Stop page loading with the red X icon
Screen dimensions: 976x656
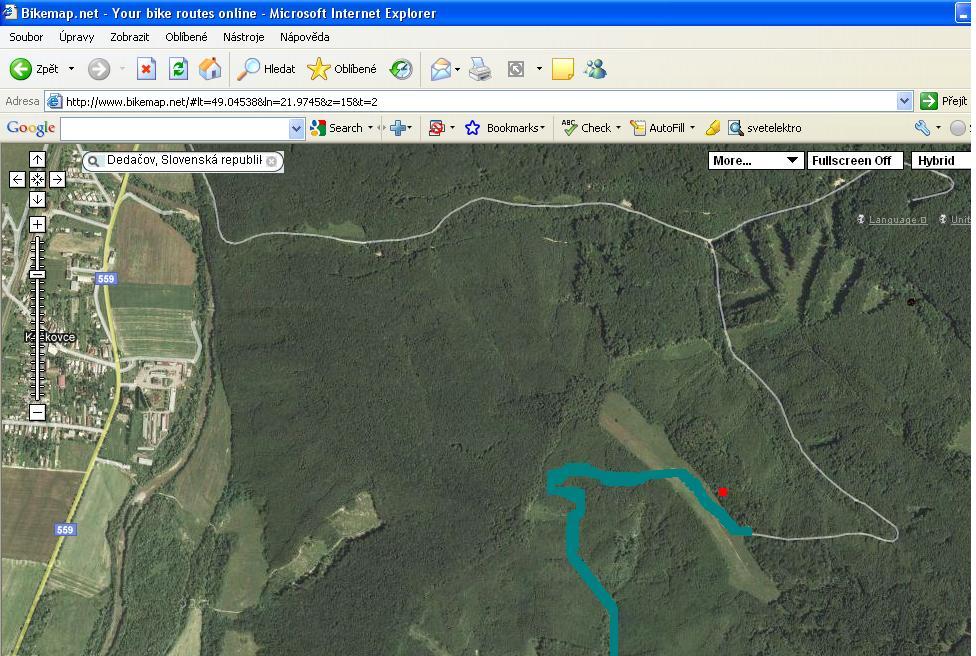[x=146, y=69]
